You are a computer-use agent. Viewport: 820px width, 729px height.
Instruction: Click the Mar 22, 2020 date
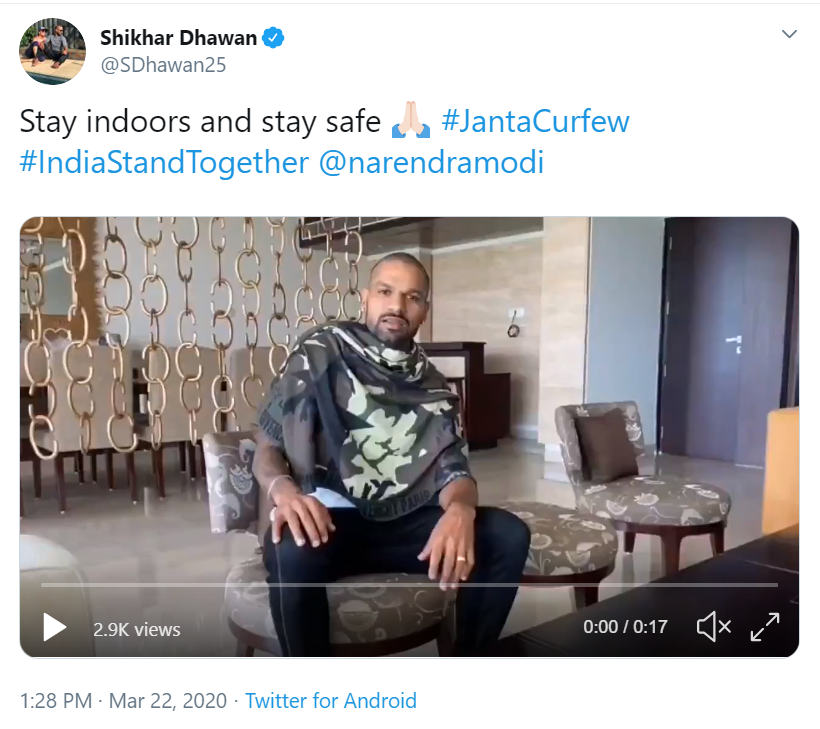click(x=168, y=701)
